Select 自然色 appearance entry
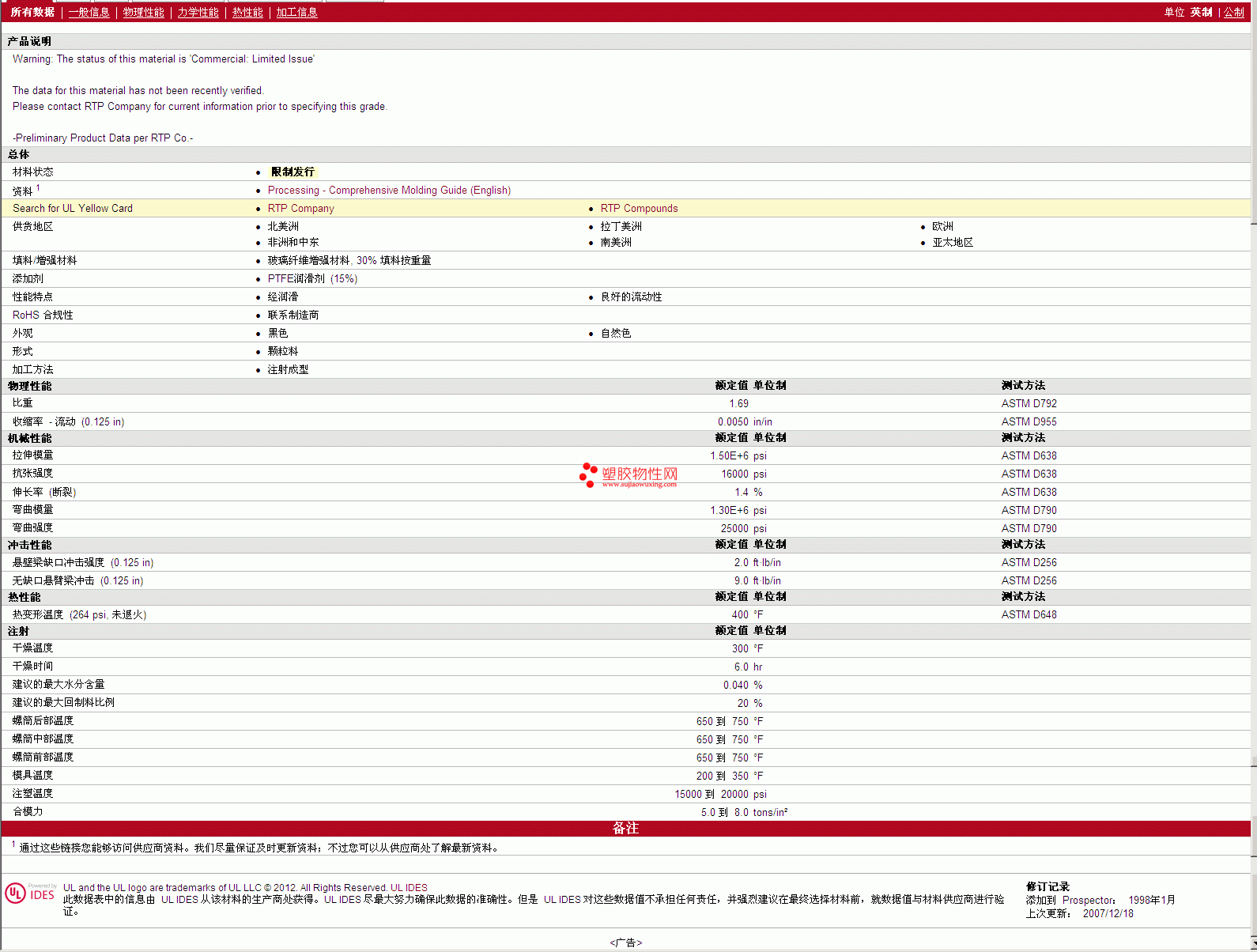1257x952 pixels. pyautogui.click(x=615, y=334)
